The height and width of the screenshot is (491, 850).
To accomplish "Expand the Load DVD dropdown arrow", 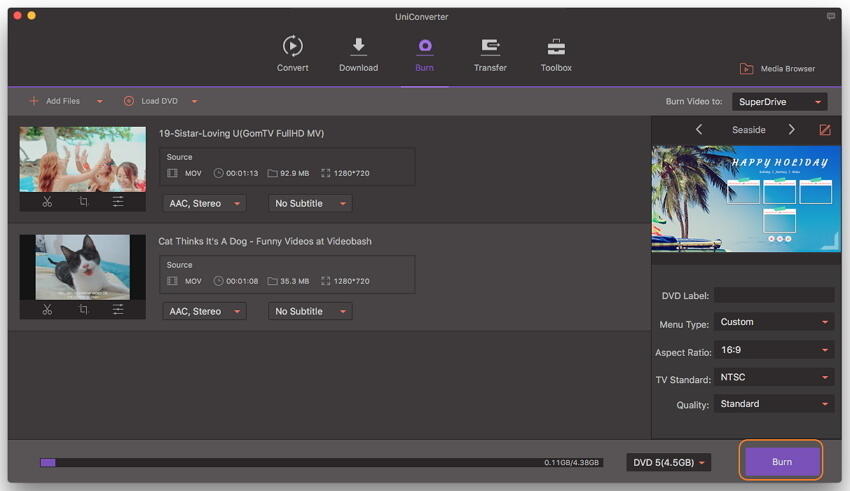I will (195, 101).
